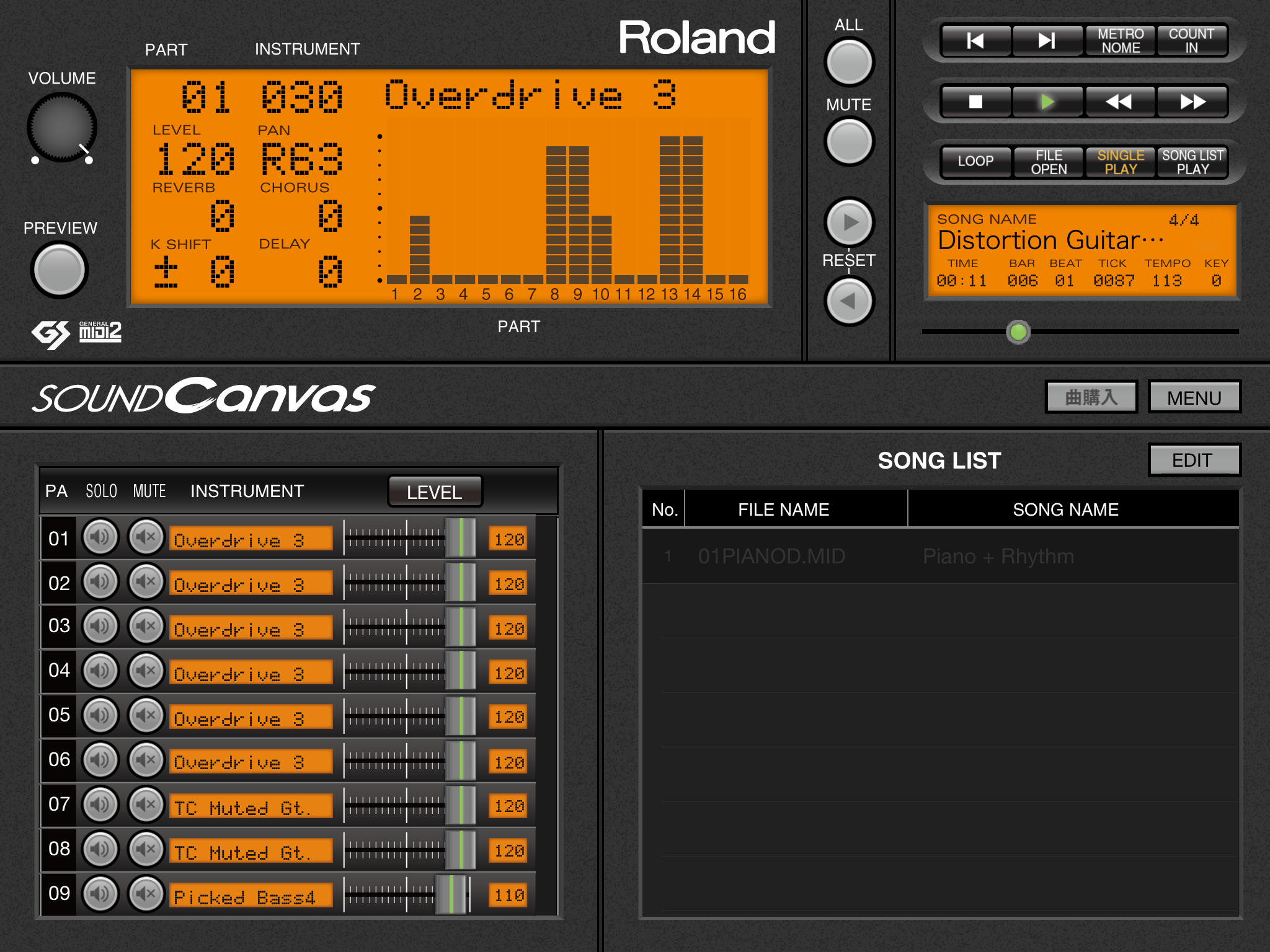Select SONG LIST PLAY mode
The image size is (1270, 952).
pyautogui.click(x=1192, y=162)
